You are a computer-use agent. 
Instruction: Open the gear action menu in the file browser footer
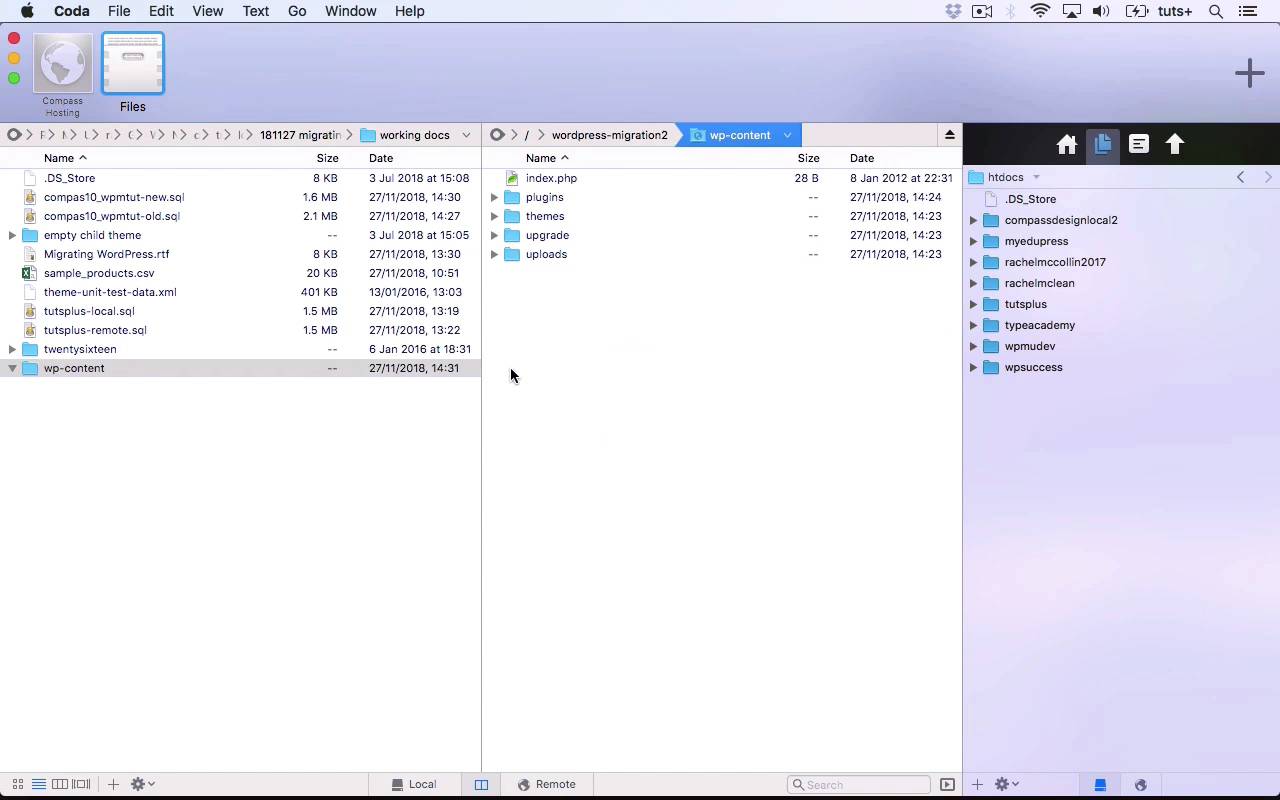click(x=142, y=784)
